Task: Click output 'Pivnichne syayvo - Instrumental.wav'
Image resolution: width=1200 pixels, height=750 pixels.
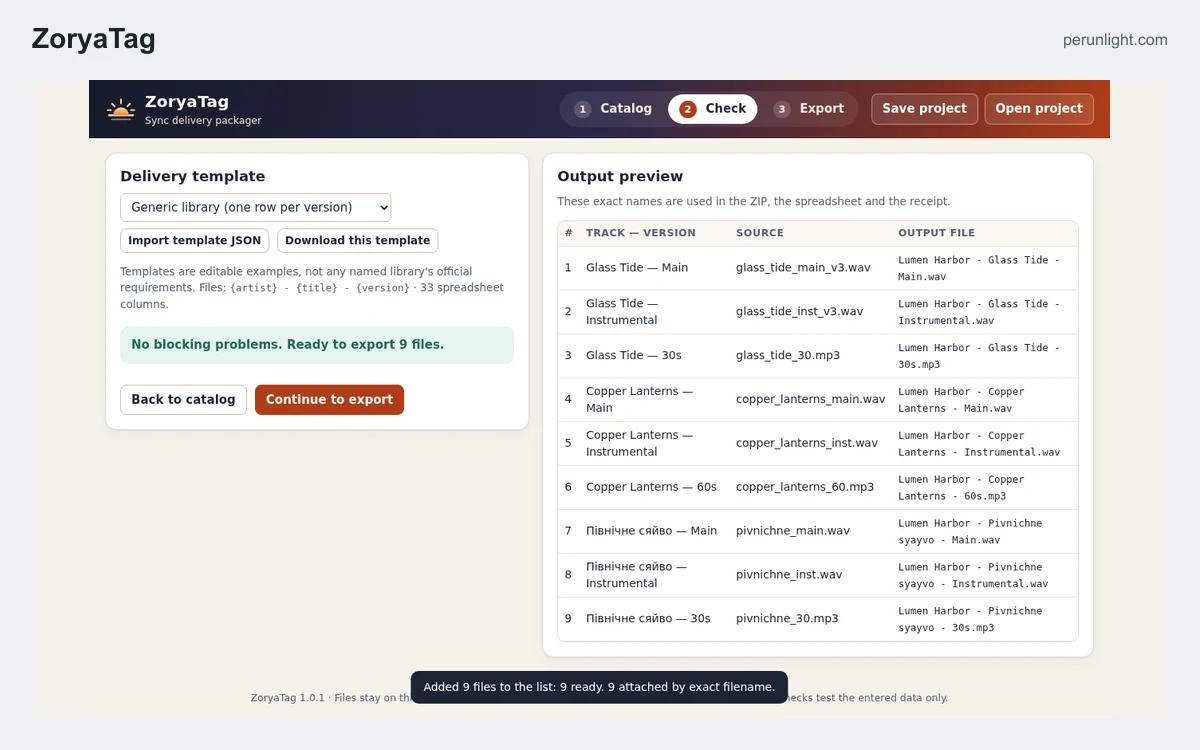Action: [x=973, y=576]
